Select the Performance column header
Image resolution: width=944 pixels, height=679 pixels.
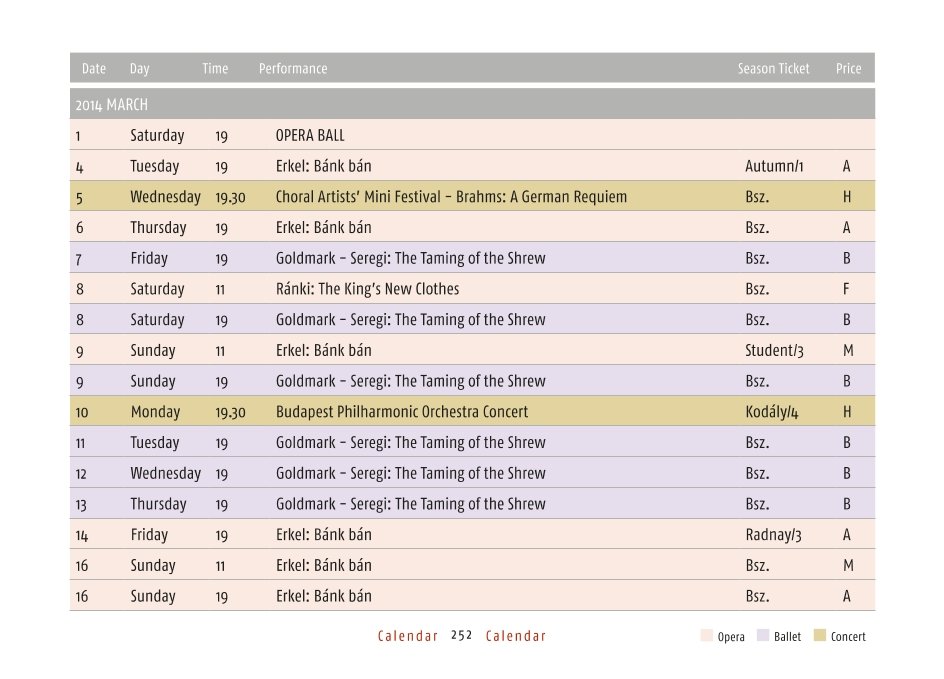pyautogui.click(x=293, y=69)
